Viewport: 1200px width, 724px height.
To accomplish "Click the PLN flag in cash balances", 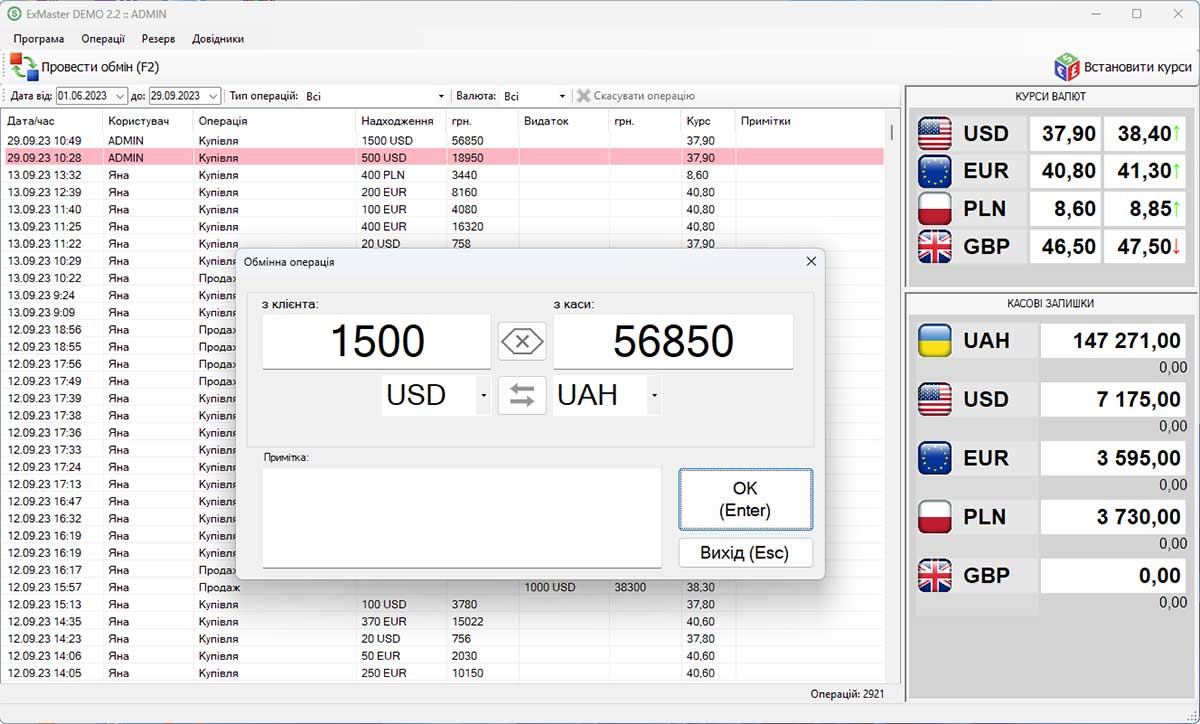I will click(x=935, y=517).
